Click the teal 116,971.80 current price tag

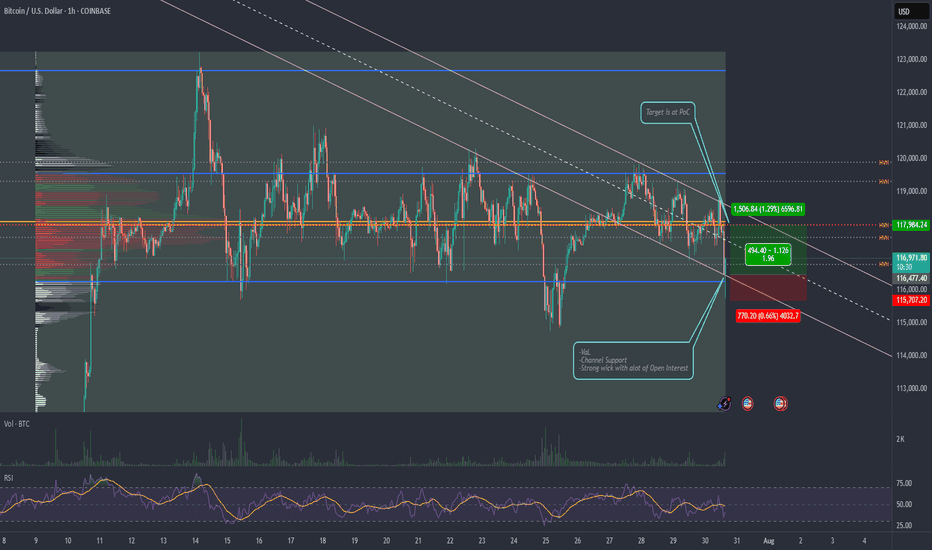point(911,262)
